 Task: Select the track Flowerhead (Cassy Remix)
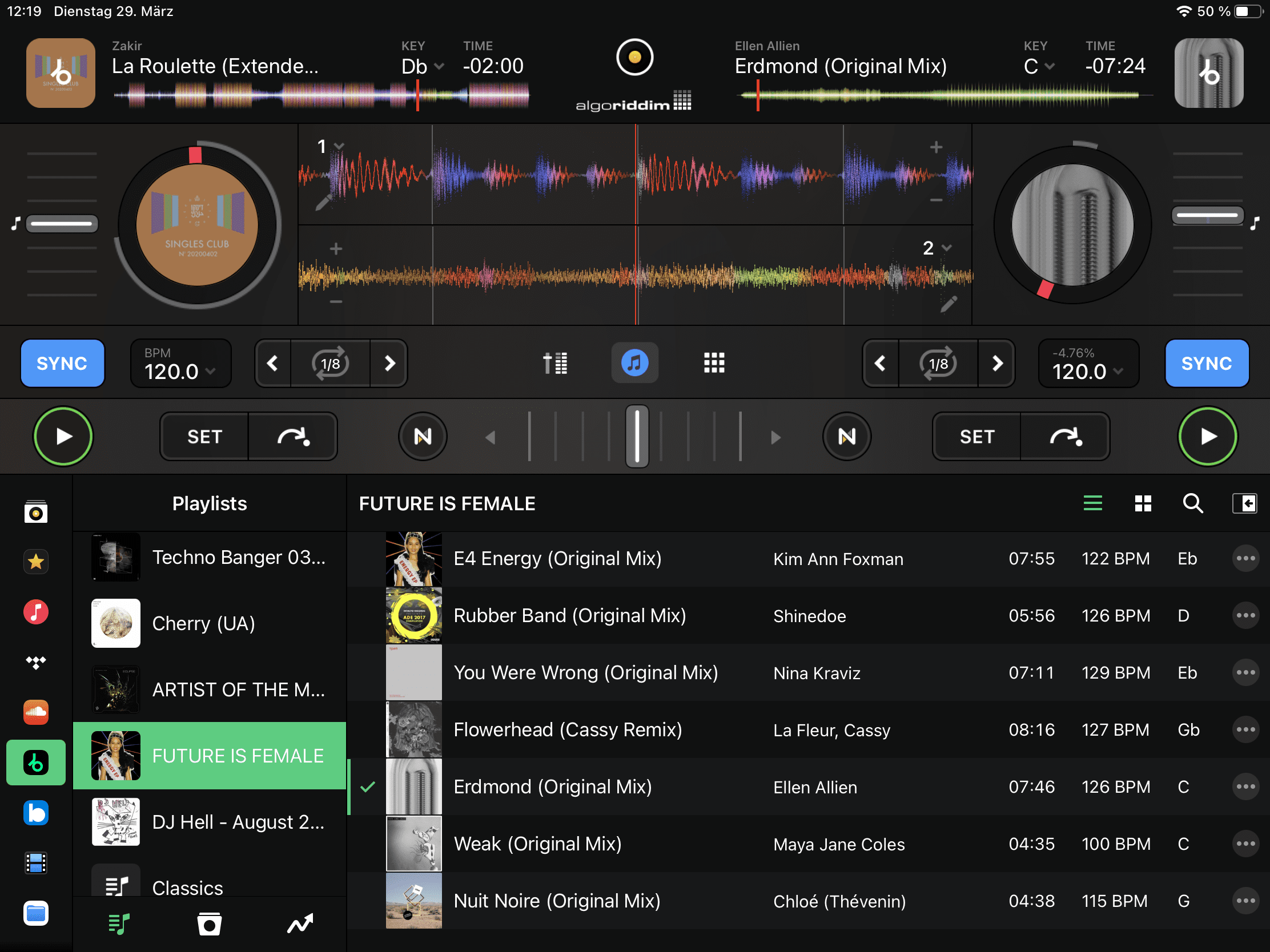coord(567,730)
